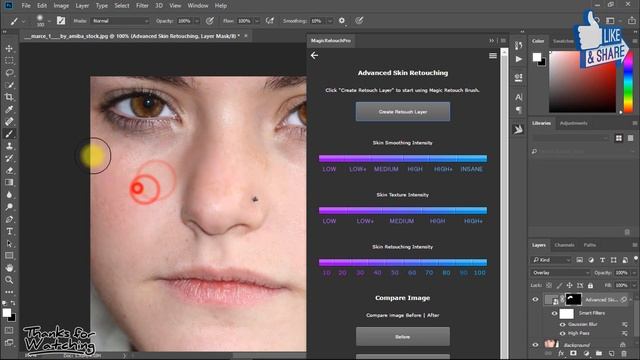The image size is (640, 360).
Task: Set retouching intensity to 100
Action: 480,273
